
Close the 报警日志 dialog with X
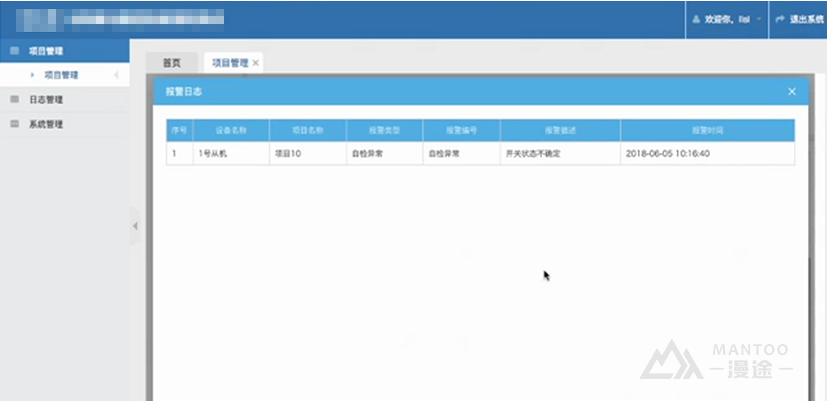(x=792, y=91)
